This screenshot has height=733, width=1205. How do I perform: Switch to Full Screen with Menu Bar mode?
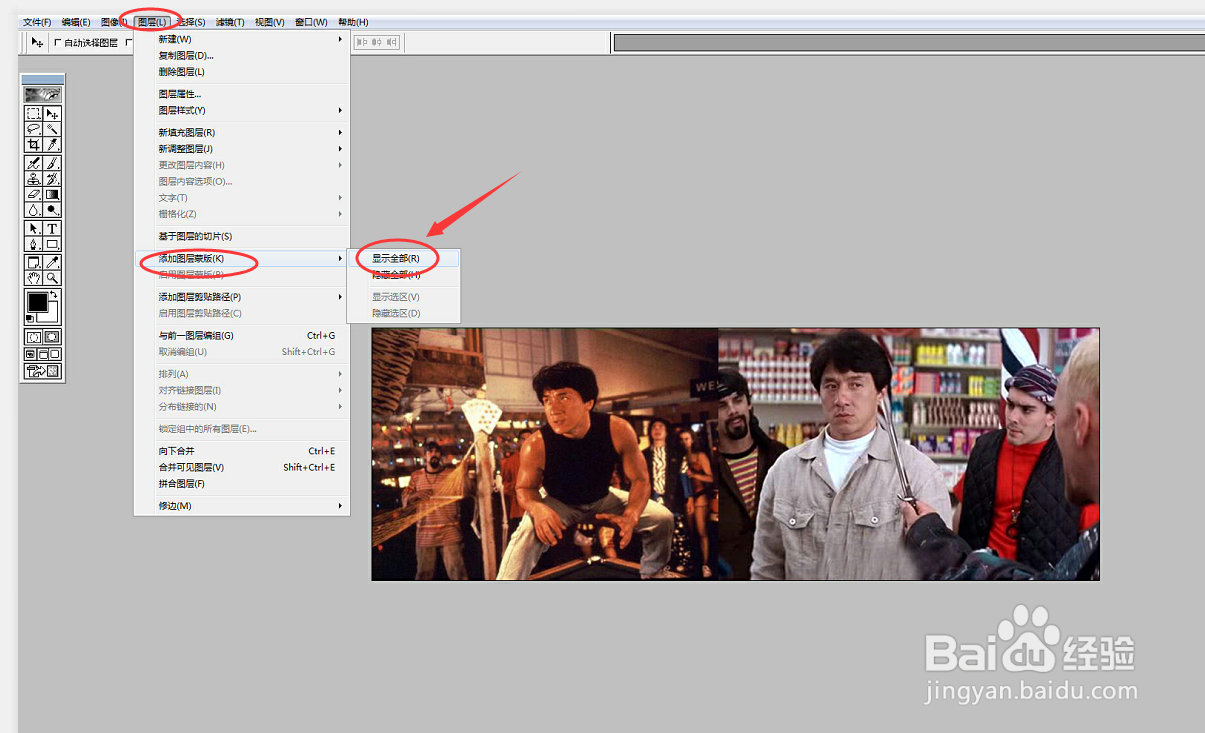click(x=42, y=353)
